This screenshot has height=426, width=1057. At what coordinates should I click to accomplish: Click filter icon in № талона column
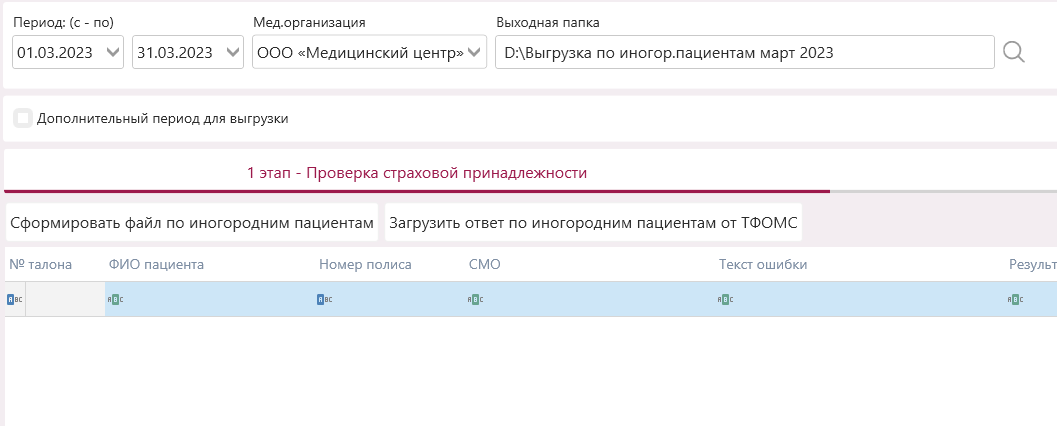(14, 299)
